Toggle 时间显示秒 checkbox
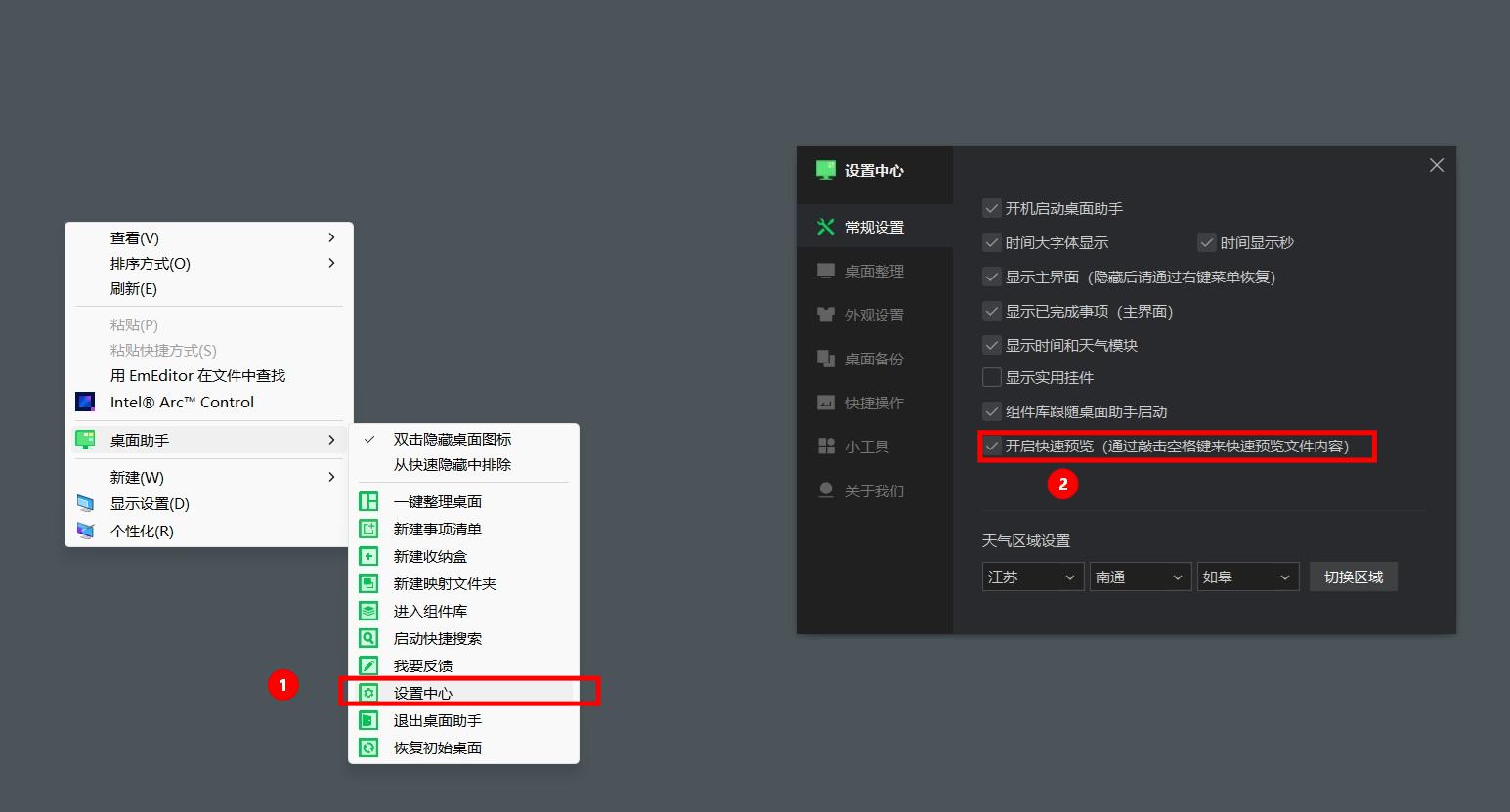Screen dimensions: 1510x812 1207,242
